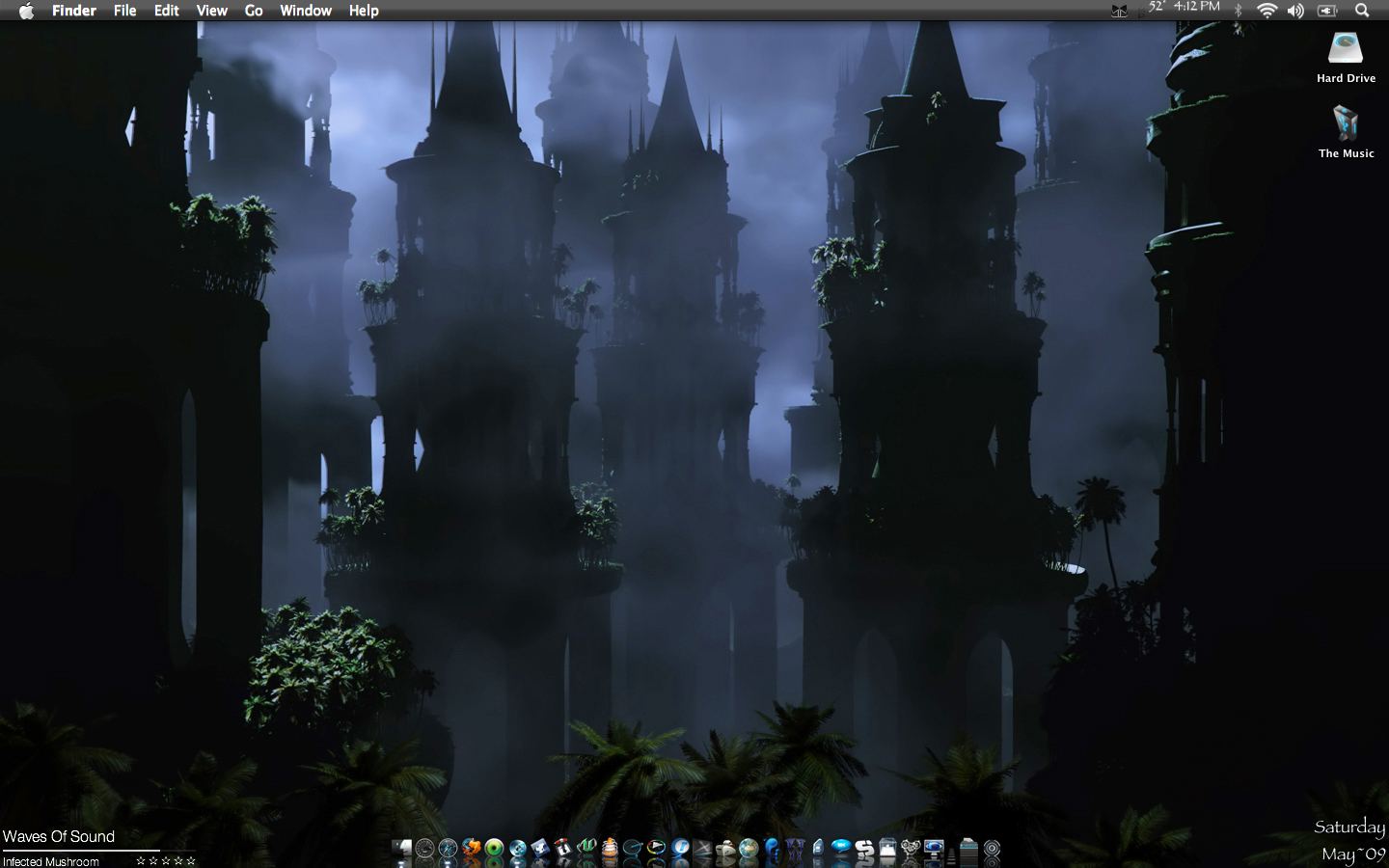Open the Hard Drive desktop icon
Viewport: 1389px width, 868px height.
(1346, 58)
